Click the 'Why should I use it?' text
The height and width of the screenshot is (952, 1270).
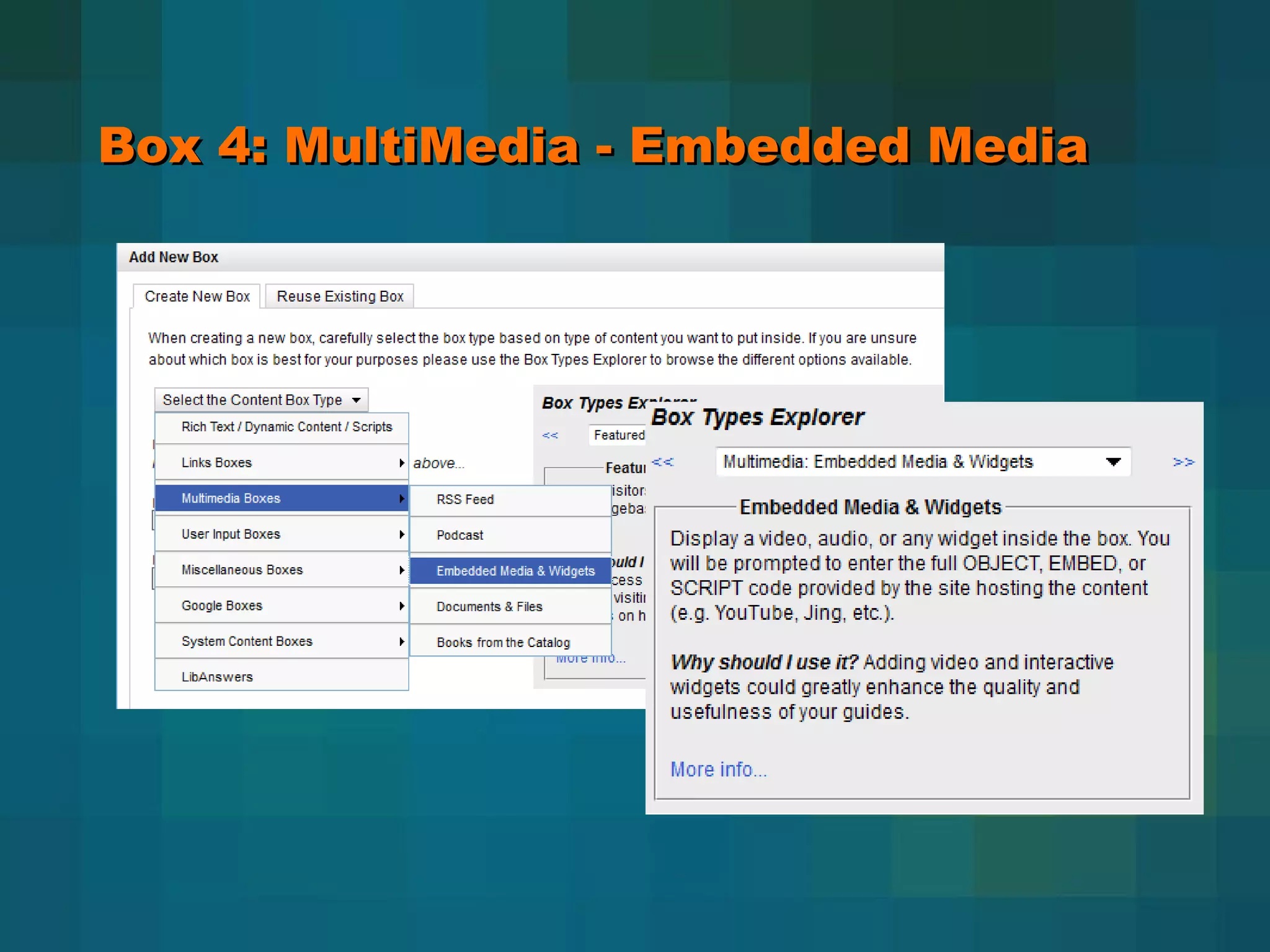tap(764, 663)
